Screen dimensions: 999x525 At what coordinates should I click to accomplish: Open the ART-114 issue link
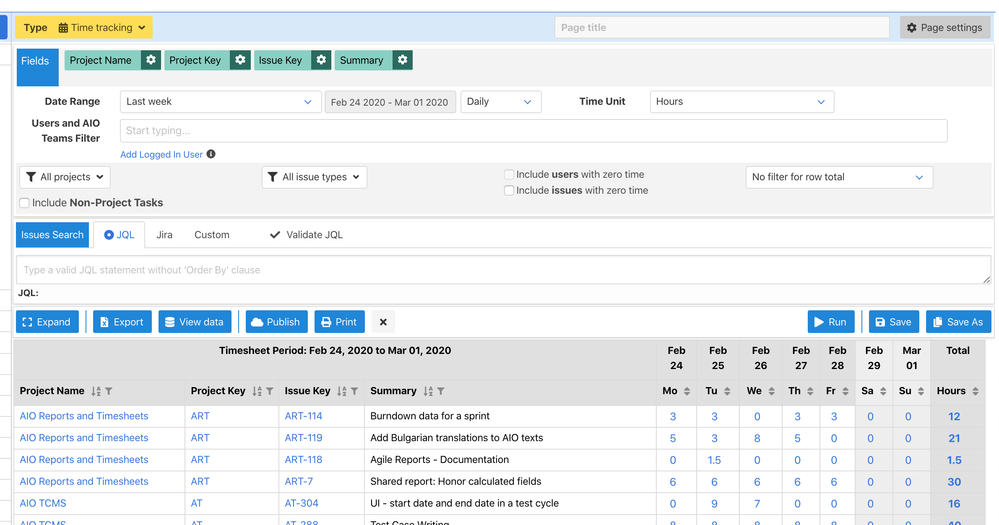[x=303, y=416]
